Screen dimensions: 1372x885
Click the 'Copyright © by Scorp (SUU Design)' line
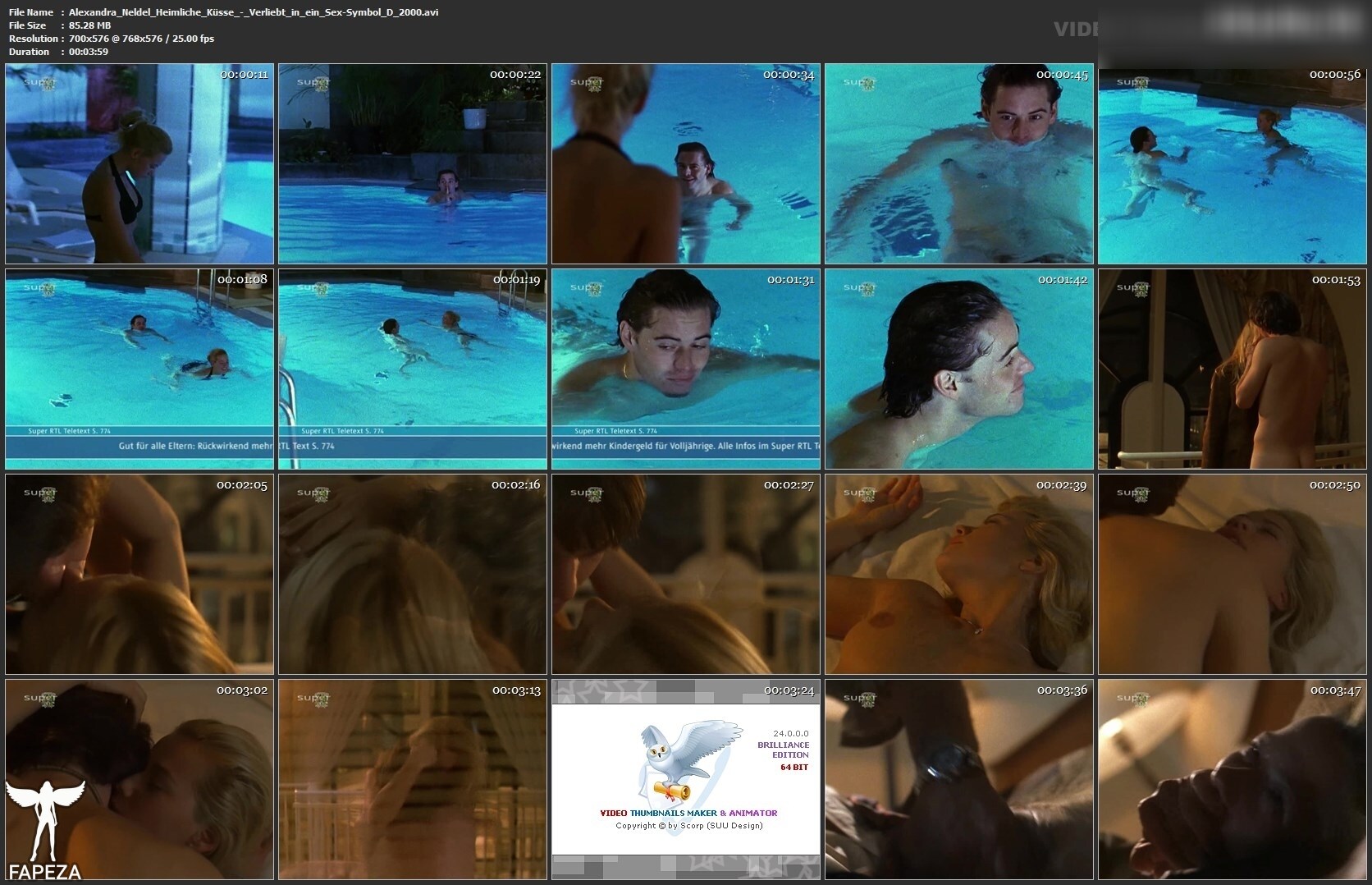coord(689,826)
